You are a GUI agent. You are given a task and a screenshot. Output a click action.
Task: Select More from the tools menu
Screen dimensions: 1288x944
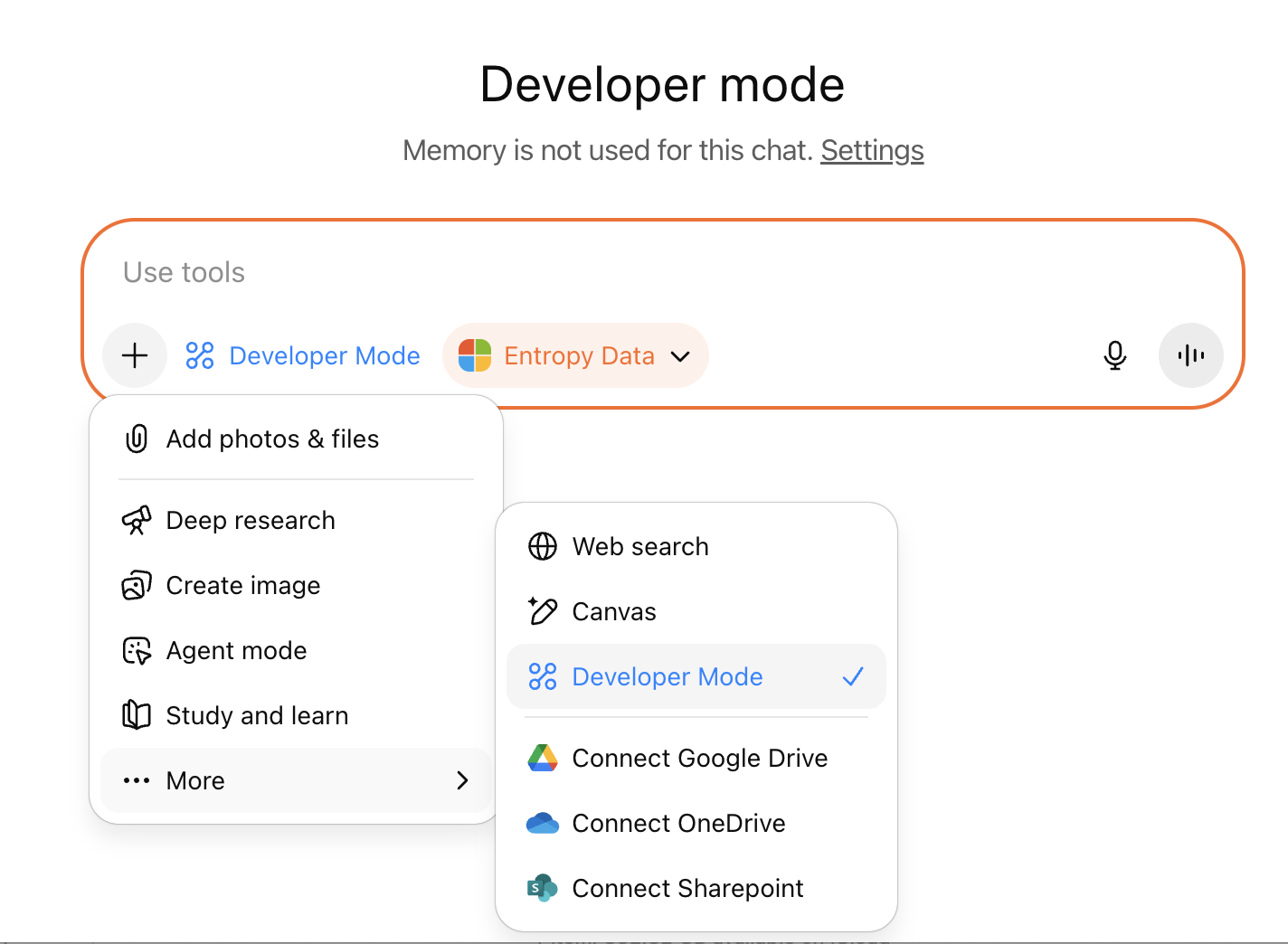point(194,780)
